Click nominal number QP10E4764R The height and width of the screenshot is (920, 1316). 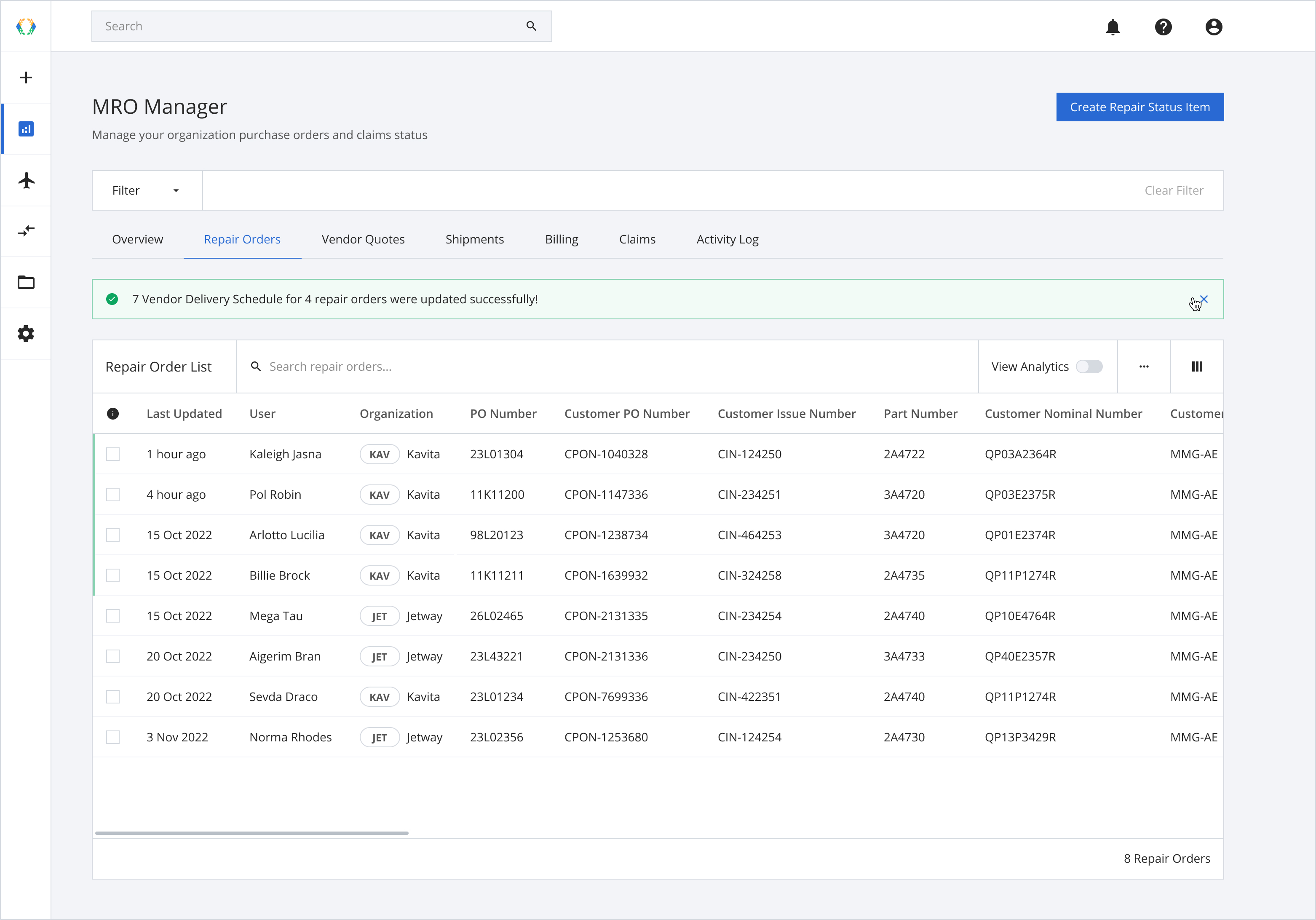(x=1020, y=616)
